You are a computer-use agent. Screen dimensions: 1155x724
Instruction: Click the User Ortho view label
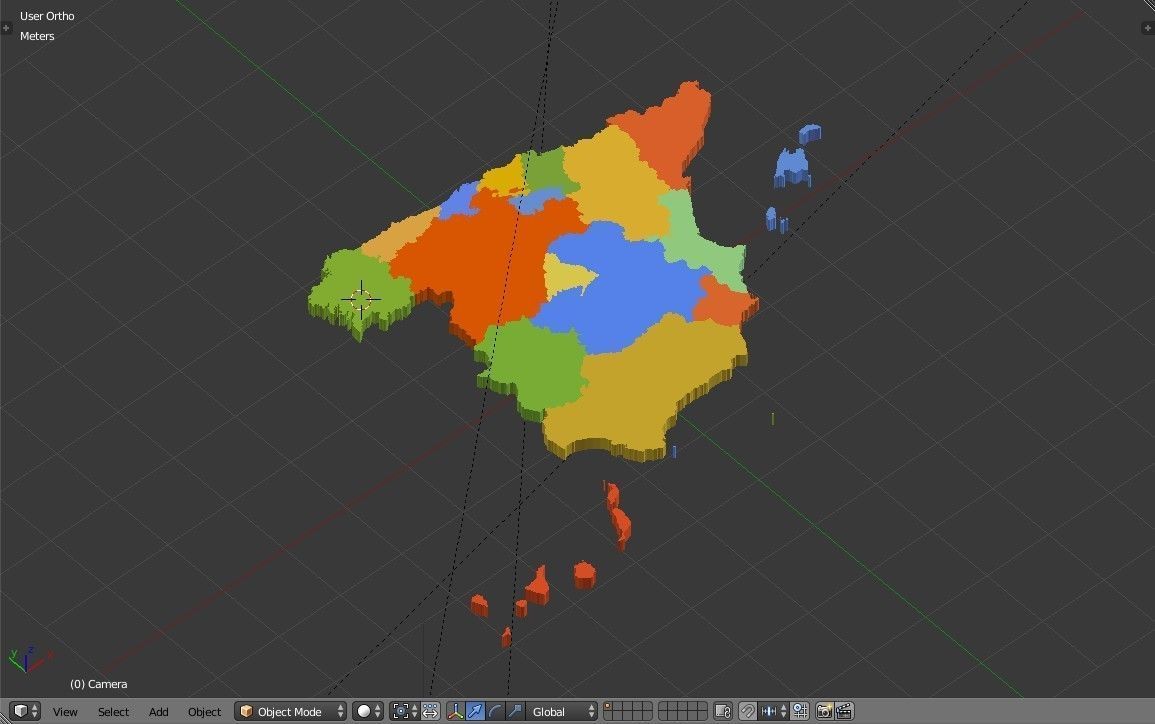pos(47,15)
